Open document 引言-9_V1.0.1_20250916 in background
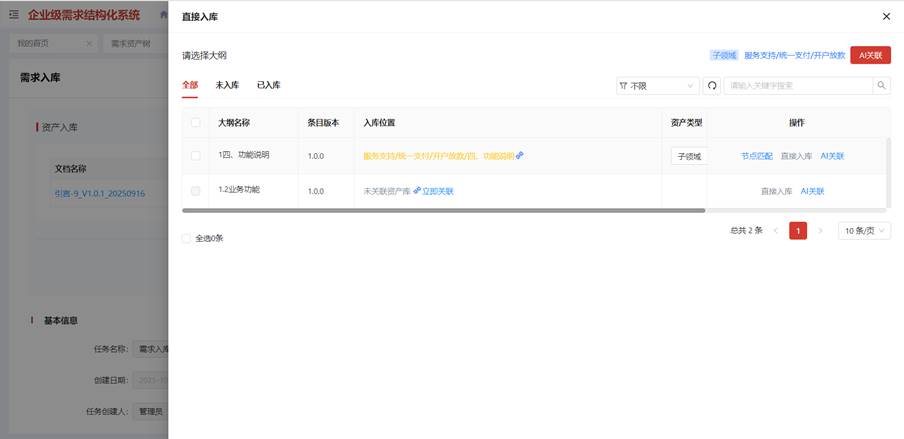This screenshot has height=439, width=904. tap(100, 193)
